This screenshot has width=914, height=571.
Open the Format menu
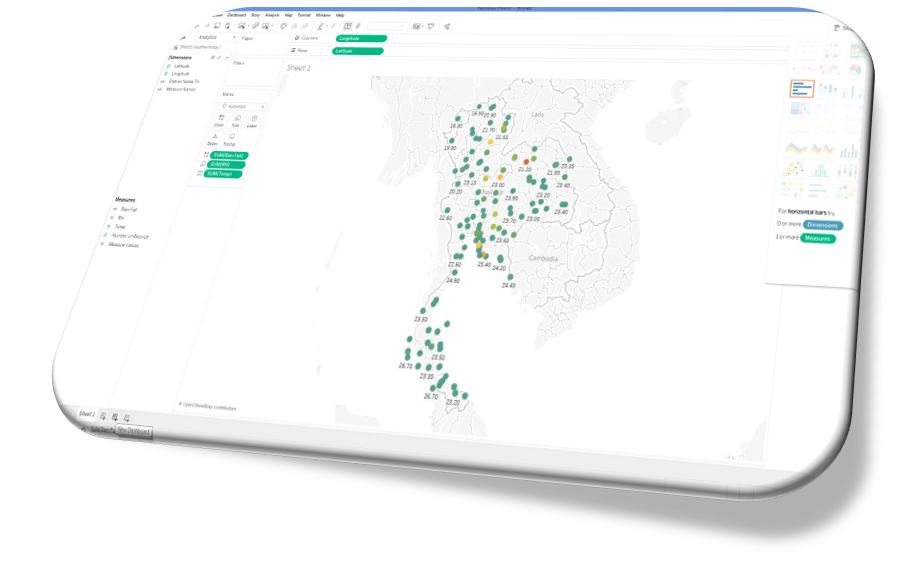coord(305,16)
